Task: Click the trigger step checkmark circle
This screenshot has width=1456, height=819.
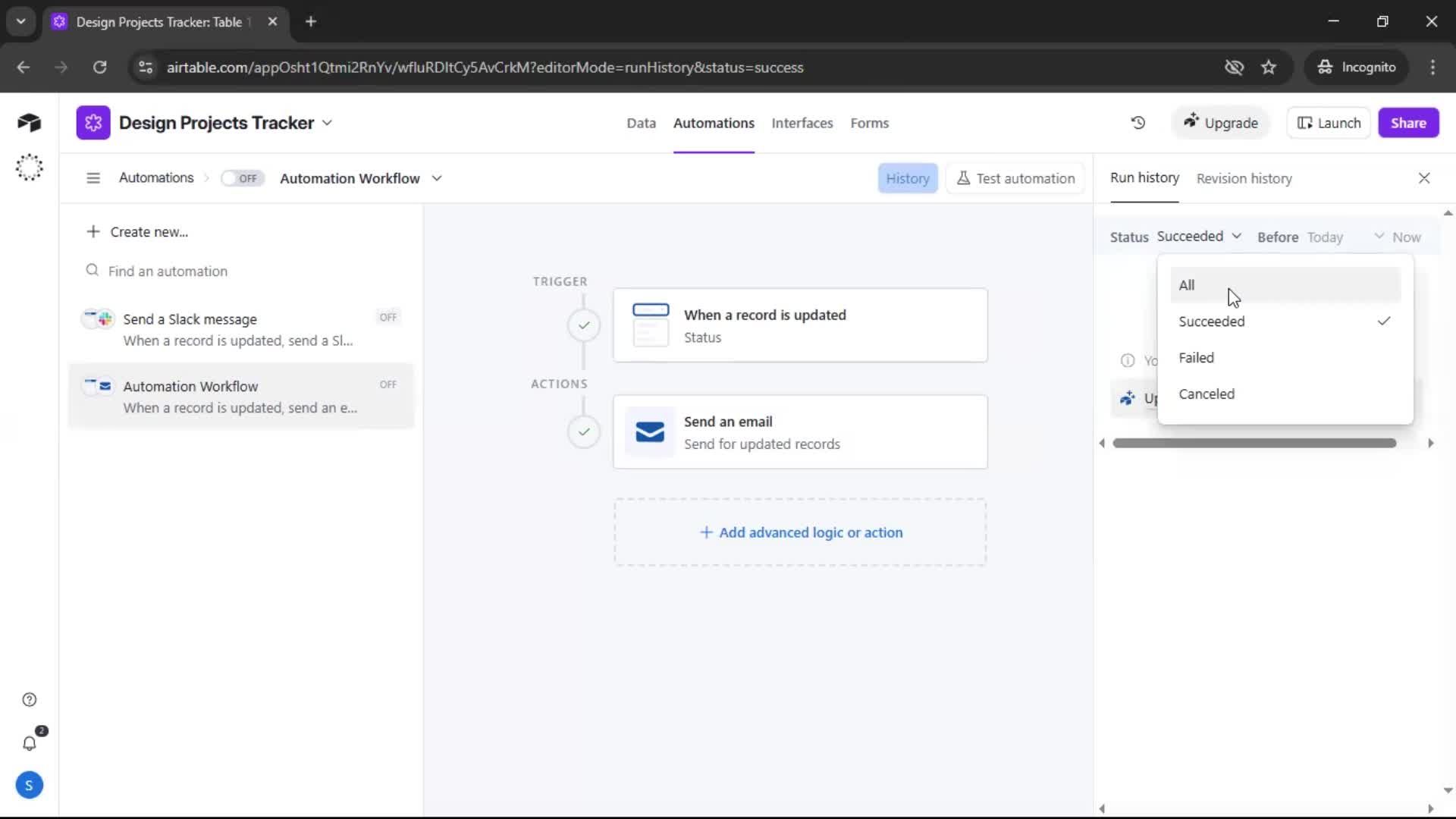Action: click(583, 325)
